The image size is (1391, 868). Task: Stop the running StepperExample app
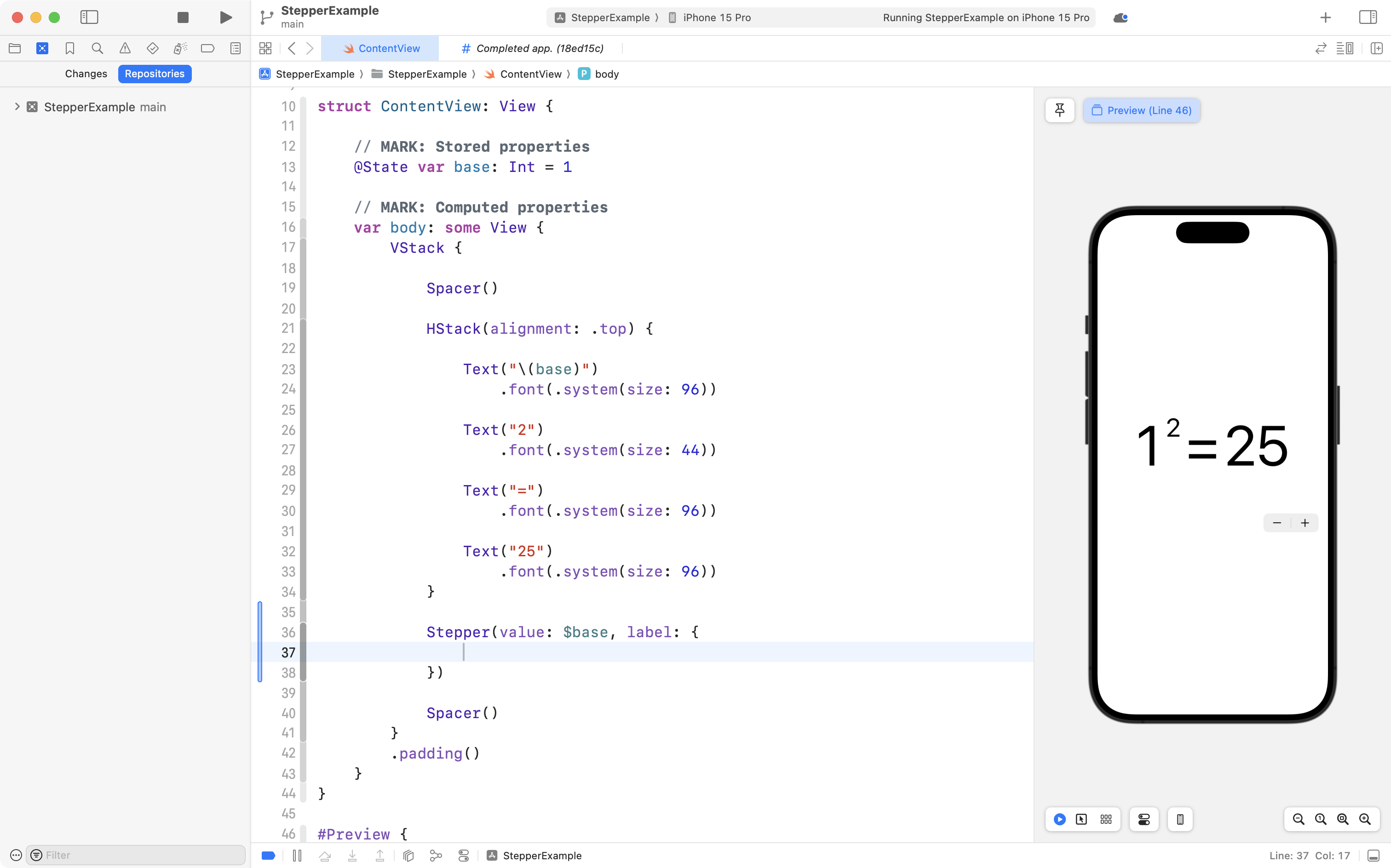coord(183,17)
